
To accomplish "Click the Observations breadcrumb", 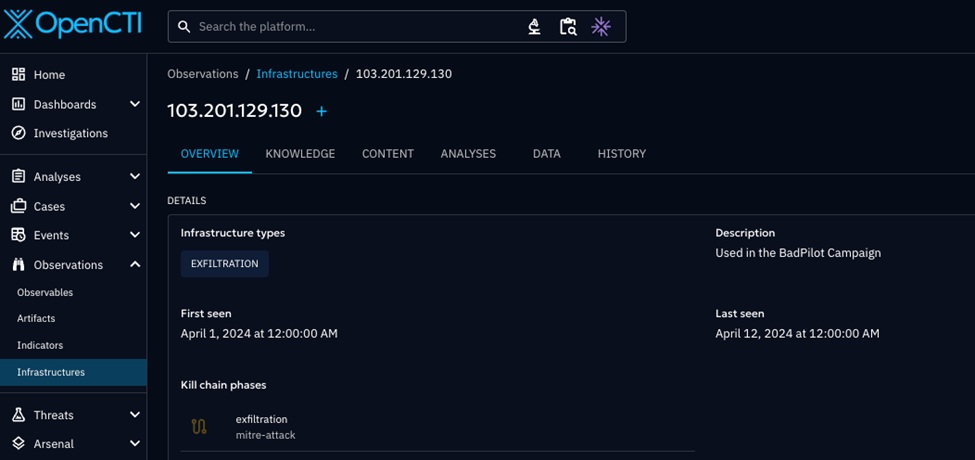I will 203,74.
